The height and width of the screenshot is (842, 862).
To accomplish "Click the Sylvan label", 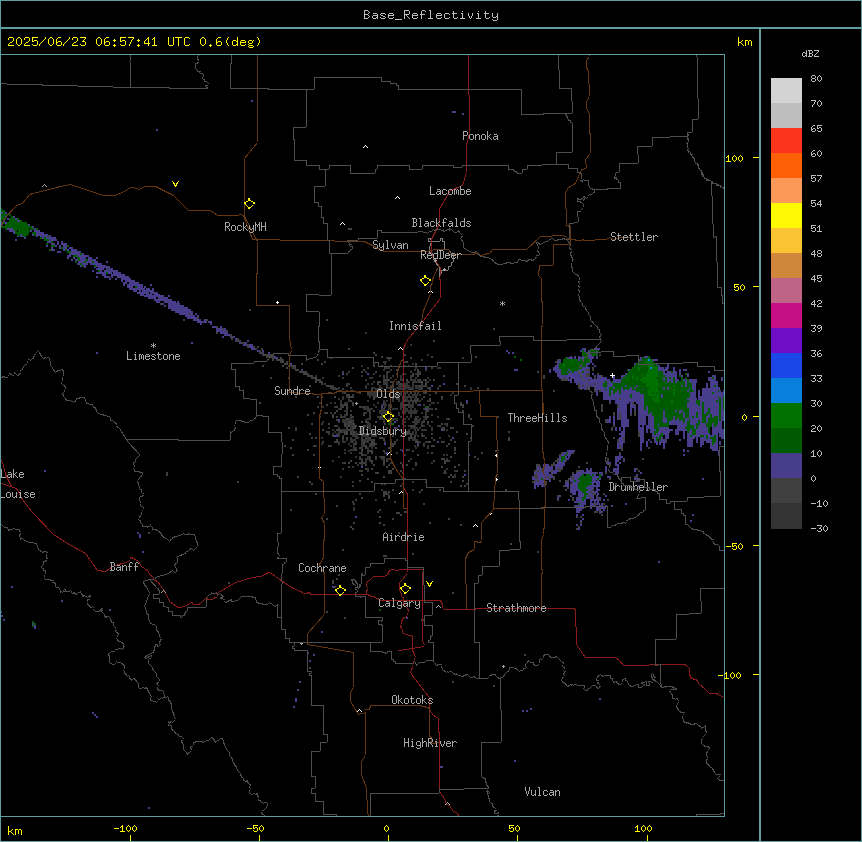I will (x=390, y=245).
